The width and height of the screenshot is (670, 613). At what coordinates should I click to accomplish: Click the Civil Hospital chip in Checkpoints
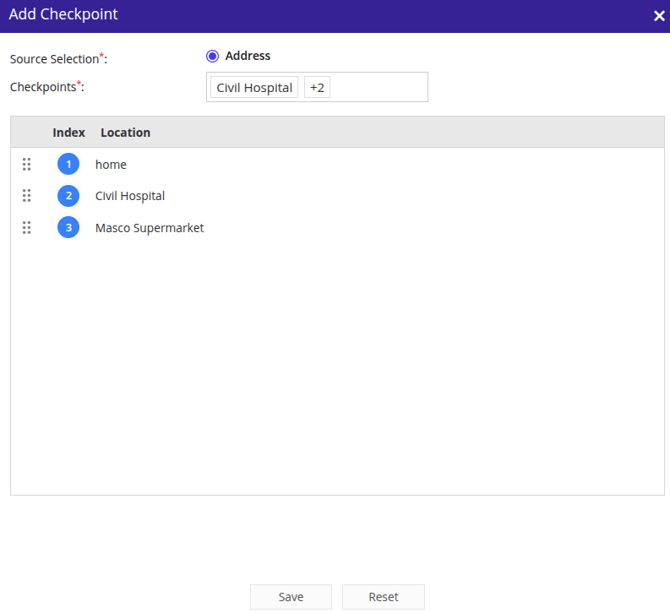coord(254,87)
